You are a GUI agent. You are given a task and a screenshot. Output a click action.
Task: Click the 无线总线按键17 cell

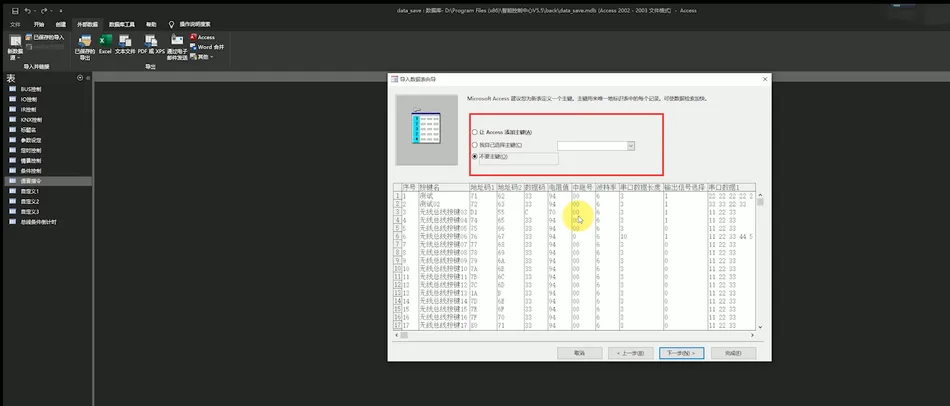point(443,325)
